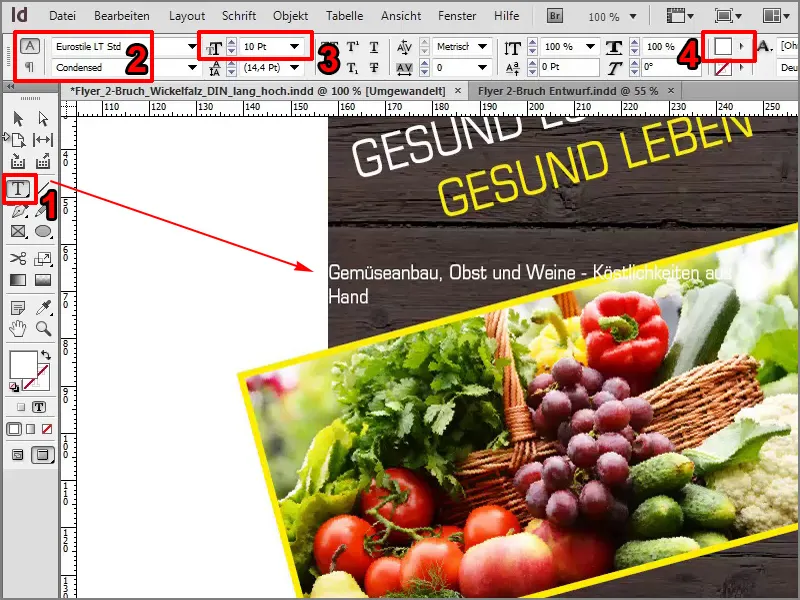Image resolution: width=800 pixels, height=600 pixels.
Task: Click stroke swatch in control bar
Action: point(722,68)
